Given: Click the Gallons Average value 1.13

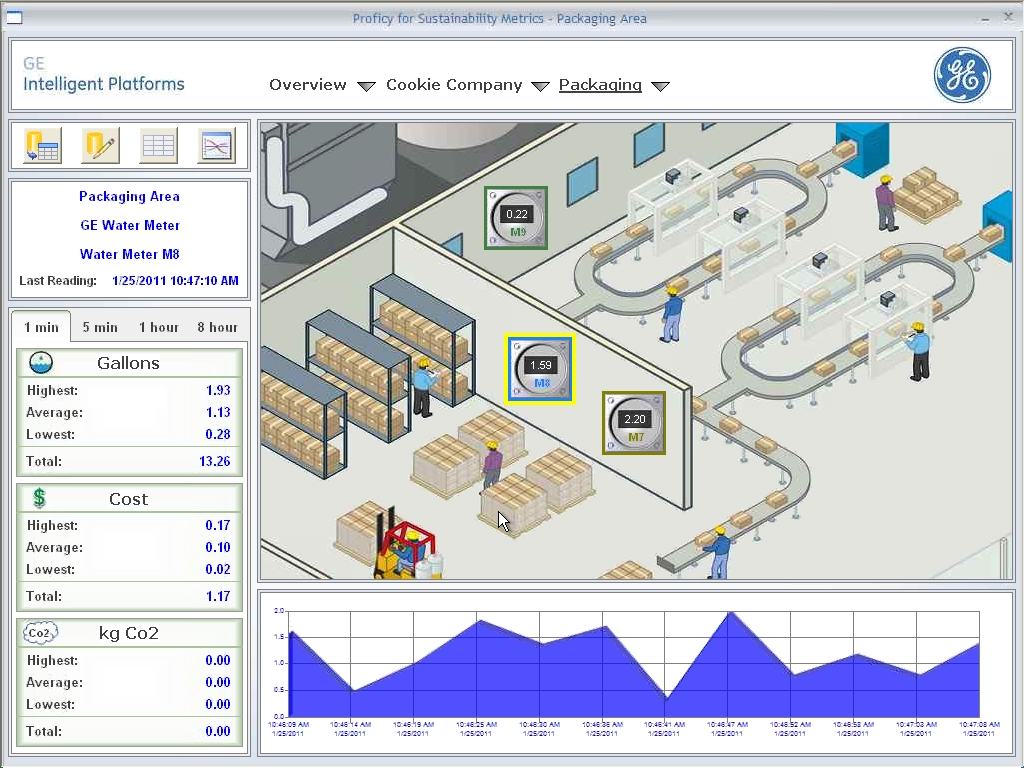Looking at the screenshot, I should pyautogui.click(x=218, y=413).
